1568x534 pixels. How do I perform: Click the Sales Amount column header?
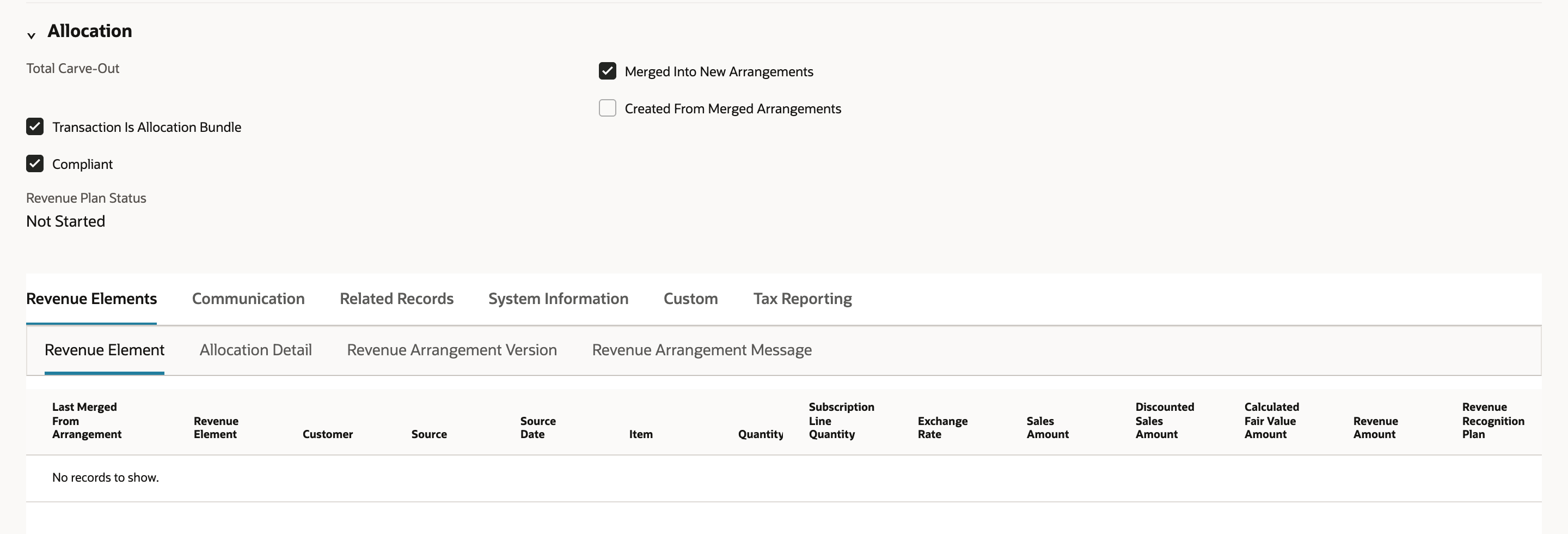click(x=1047, y=427)
